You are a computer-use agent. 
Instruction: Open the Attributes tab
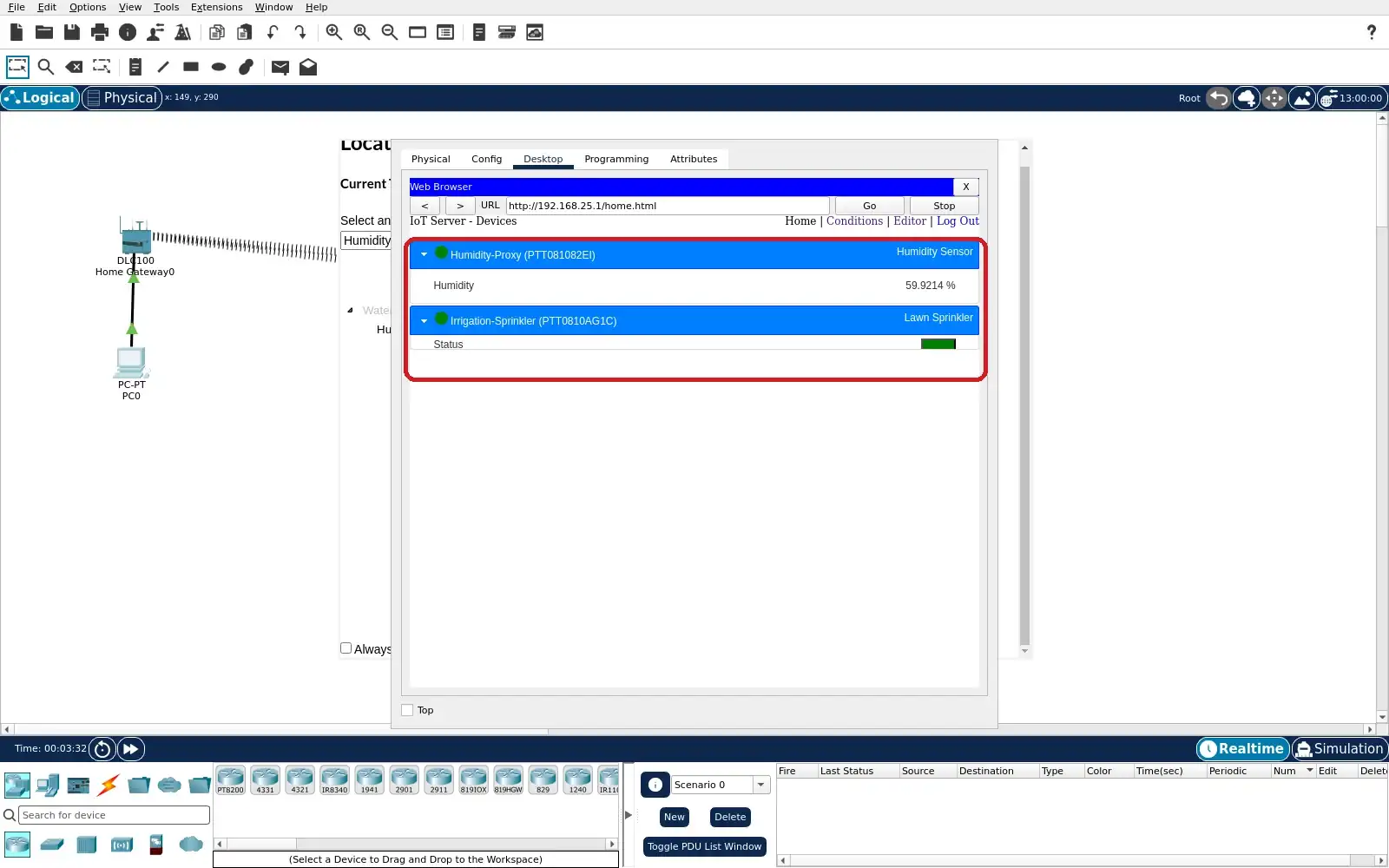pos(694,159)
